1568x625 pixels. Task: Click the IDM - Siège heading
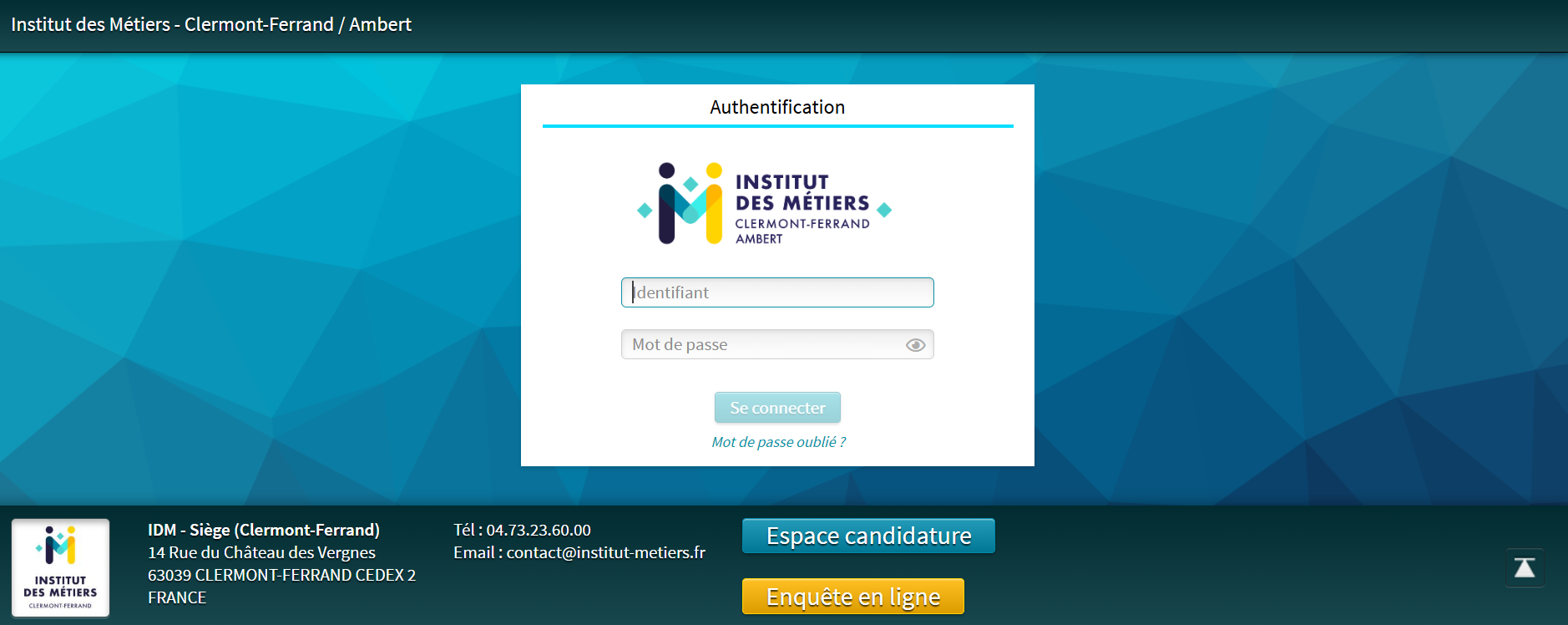(x=264, y=530)
